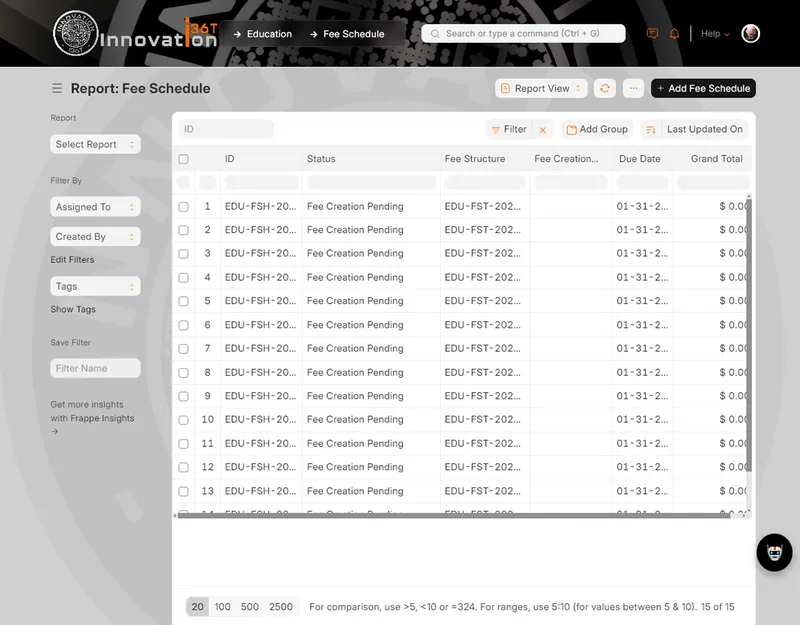Click row 12 grand total $ 0.00 cell

(x=733, y=467)
